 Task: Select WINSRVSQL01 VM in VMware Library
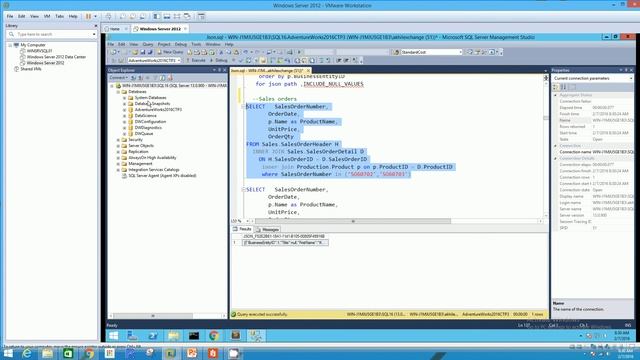pyautogui.click(x=39, y=51)
